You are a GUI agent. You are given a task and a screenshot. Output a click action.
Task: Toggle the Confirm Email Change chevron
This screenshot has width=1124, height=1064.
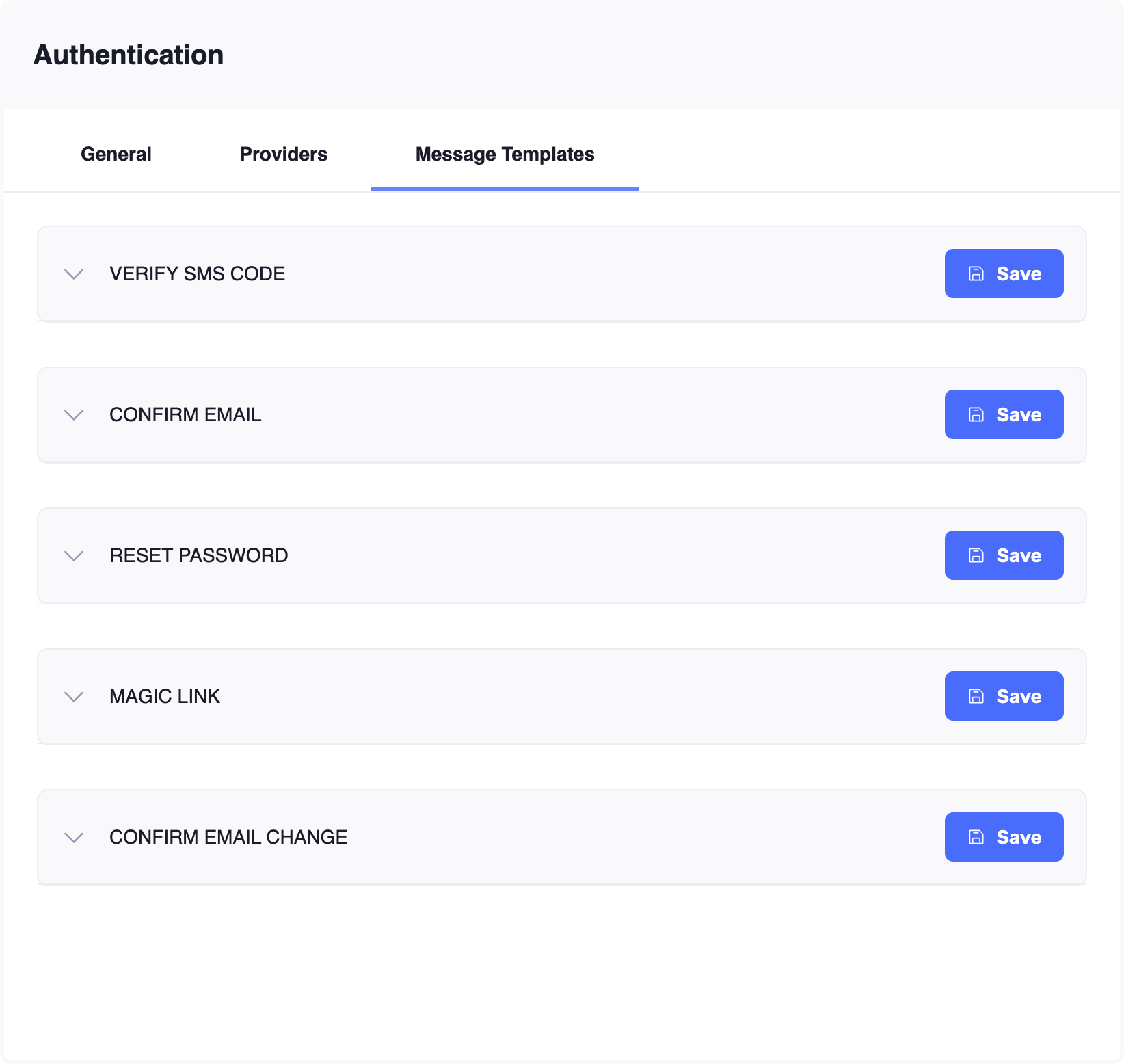[74, 838]
